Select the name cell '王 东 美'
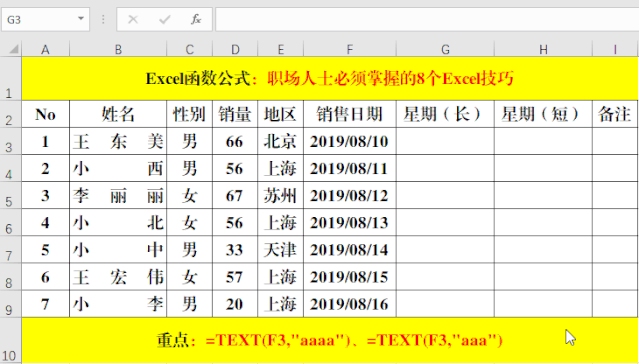The width and height of the screenshot is (639, 364). [x=118, y=141]
